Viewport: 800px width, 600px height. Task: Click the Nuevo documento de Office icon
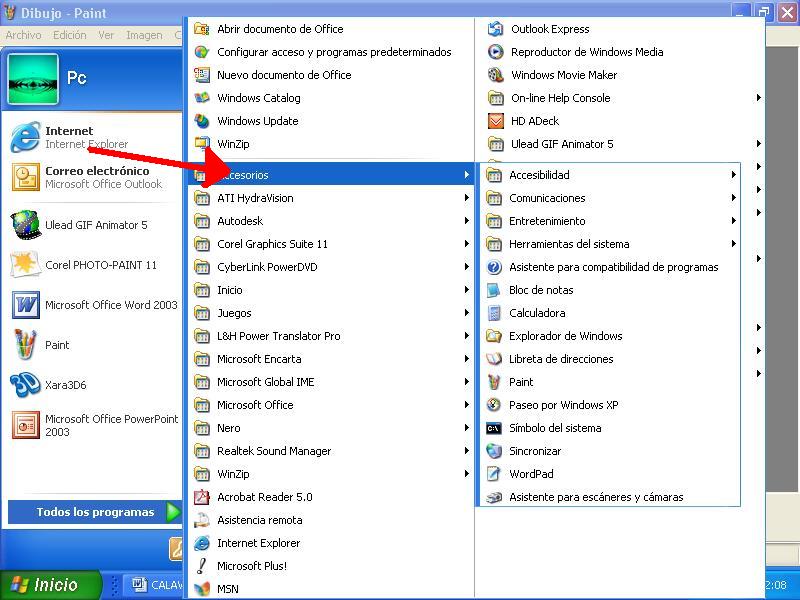pyautogui.click(x=202, y=75)
